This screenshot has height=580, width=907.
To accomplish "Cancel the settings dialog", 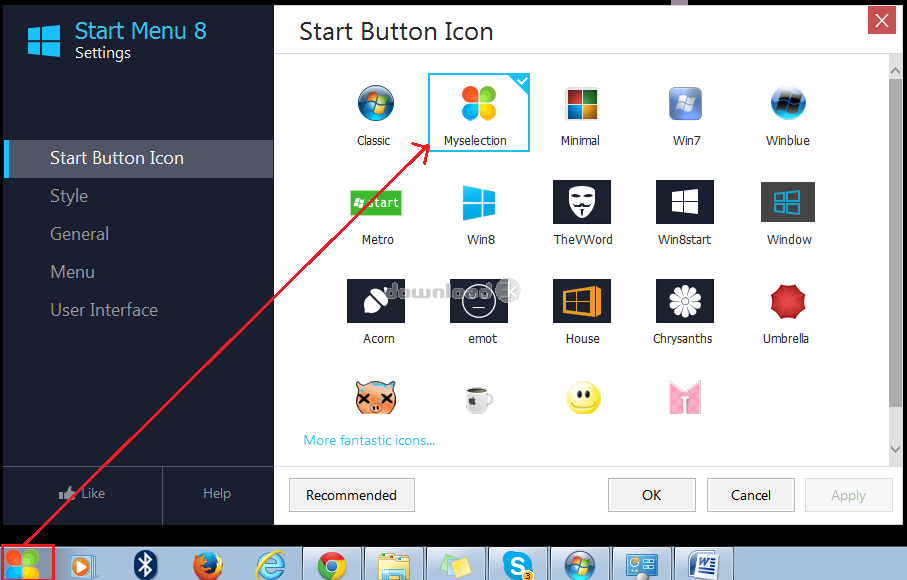I will [750, 495].
